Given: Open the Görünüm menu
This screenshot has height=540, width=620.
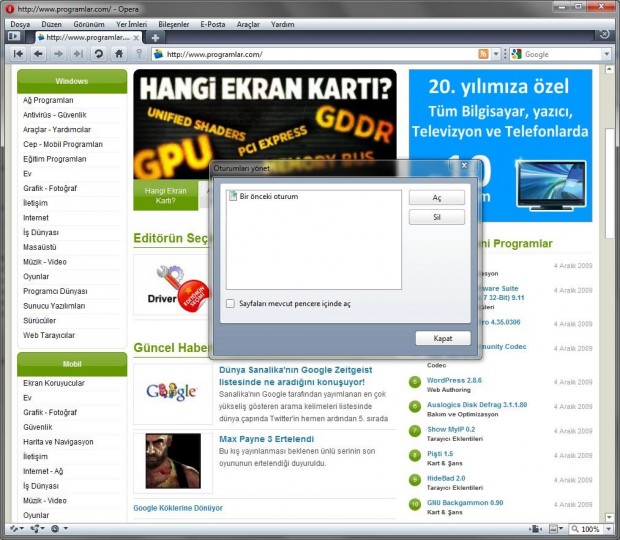Looking at the screenshot, I should click(x=89, y=24).
